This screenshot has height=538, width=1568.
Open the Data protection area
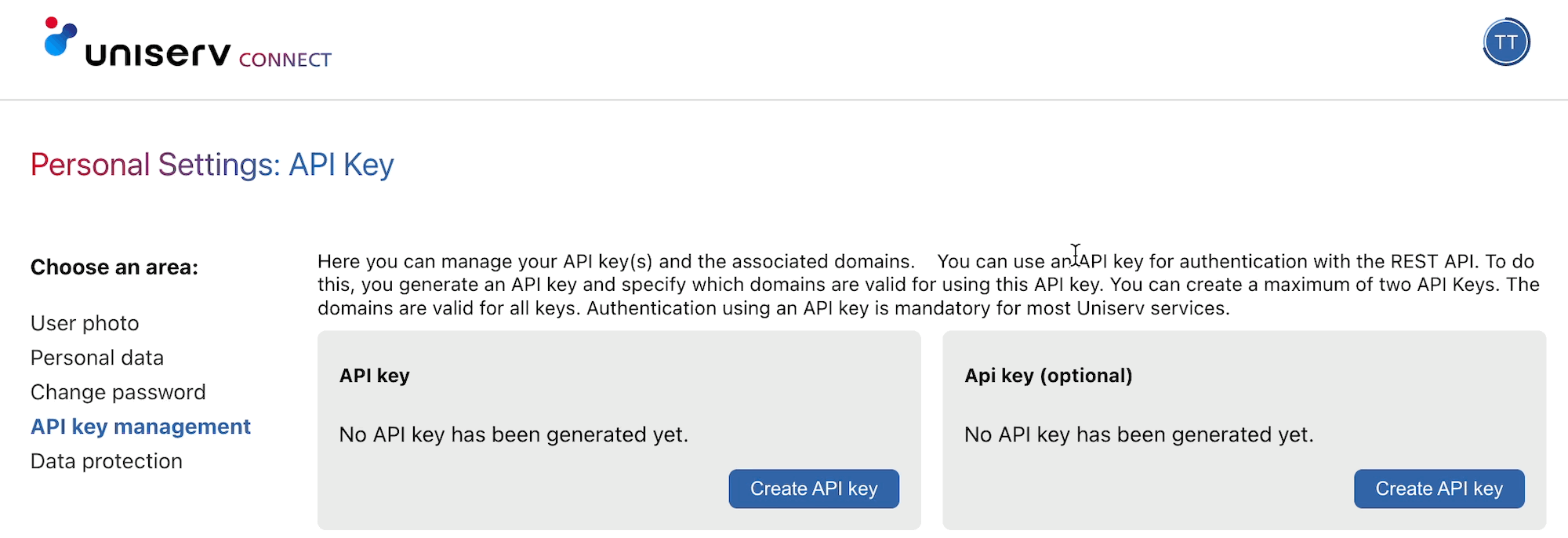pyautogui.click(x=106, y=461)
